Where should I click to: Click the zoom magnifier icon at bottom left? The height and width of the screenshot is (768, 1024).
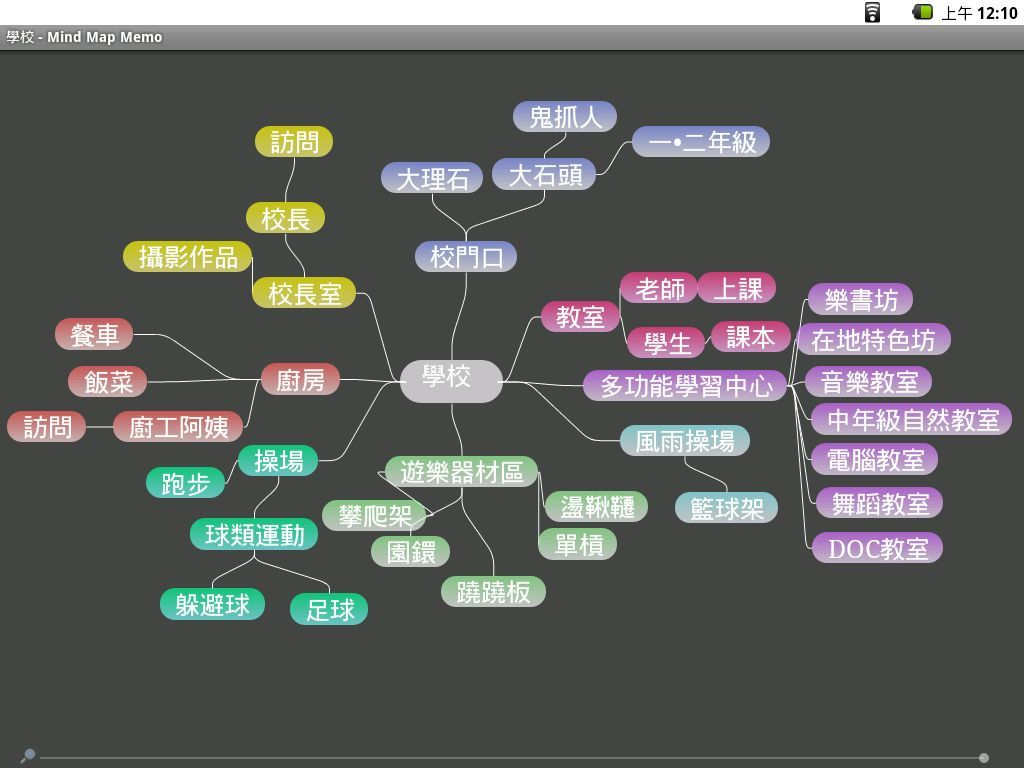pos(28,756)
